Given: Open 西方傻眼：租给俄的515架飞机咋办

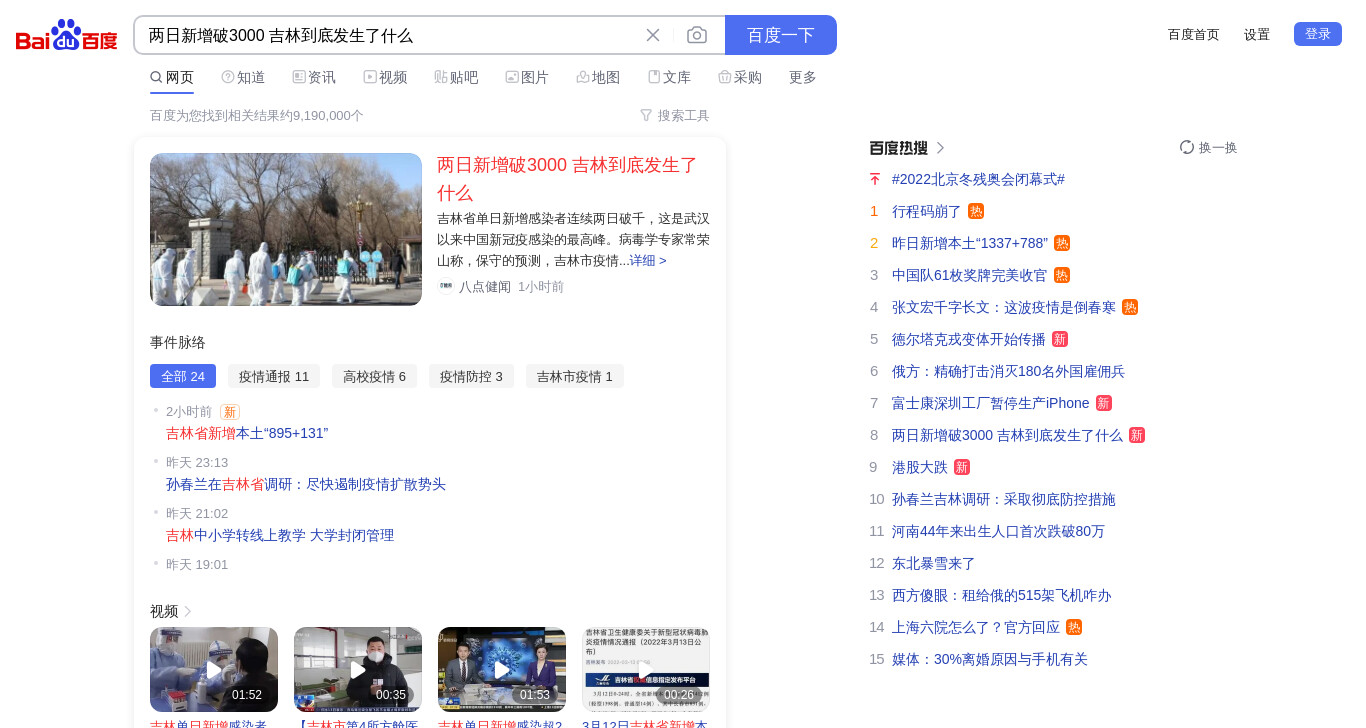Looking at the screenshot, I should 1001,595.
